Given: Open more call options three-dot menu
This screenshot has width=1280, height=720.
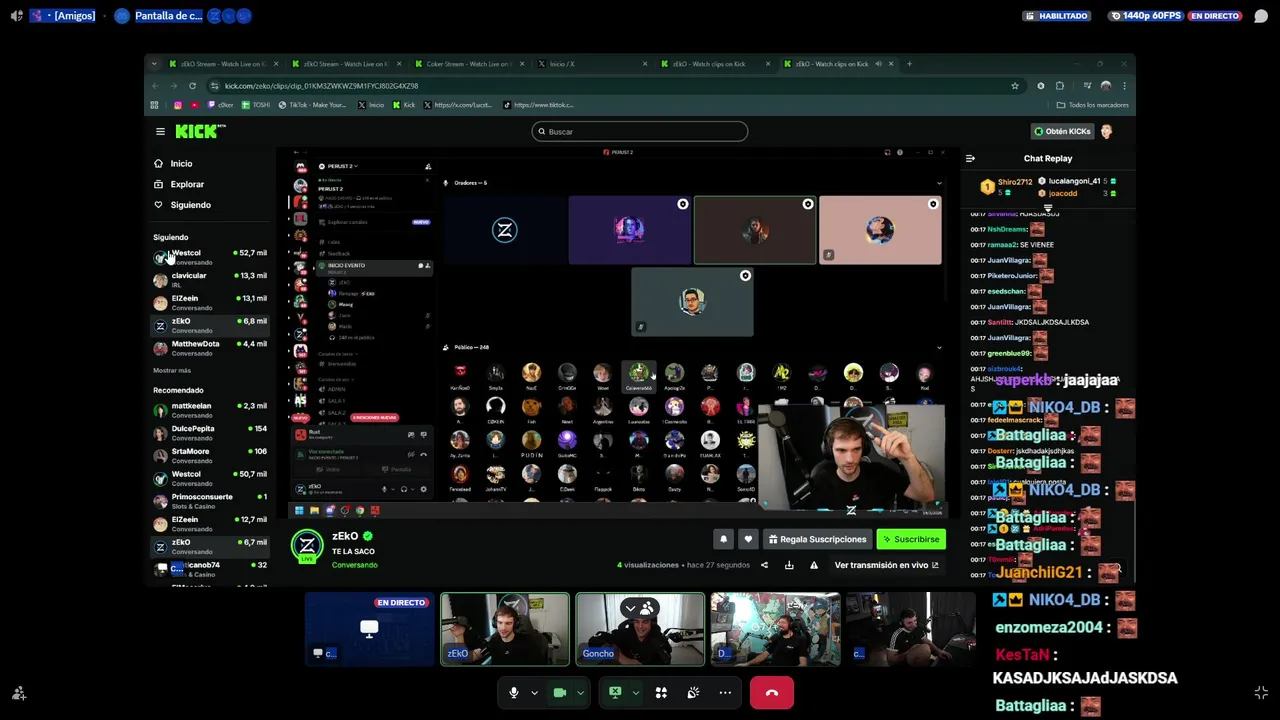Looking at the screenshot, I should coord(725,692).
